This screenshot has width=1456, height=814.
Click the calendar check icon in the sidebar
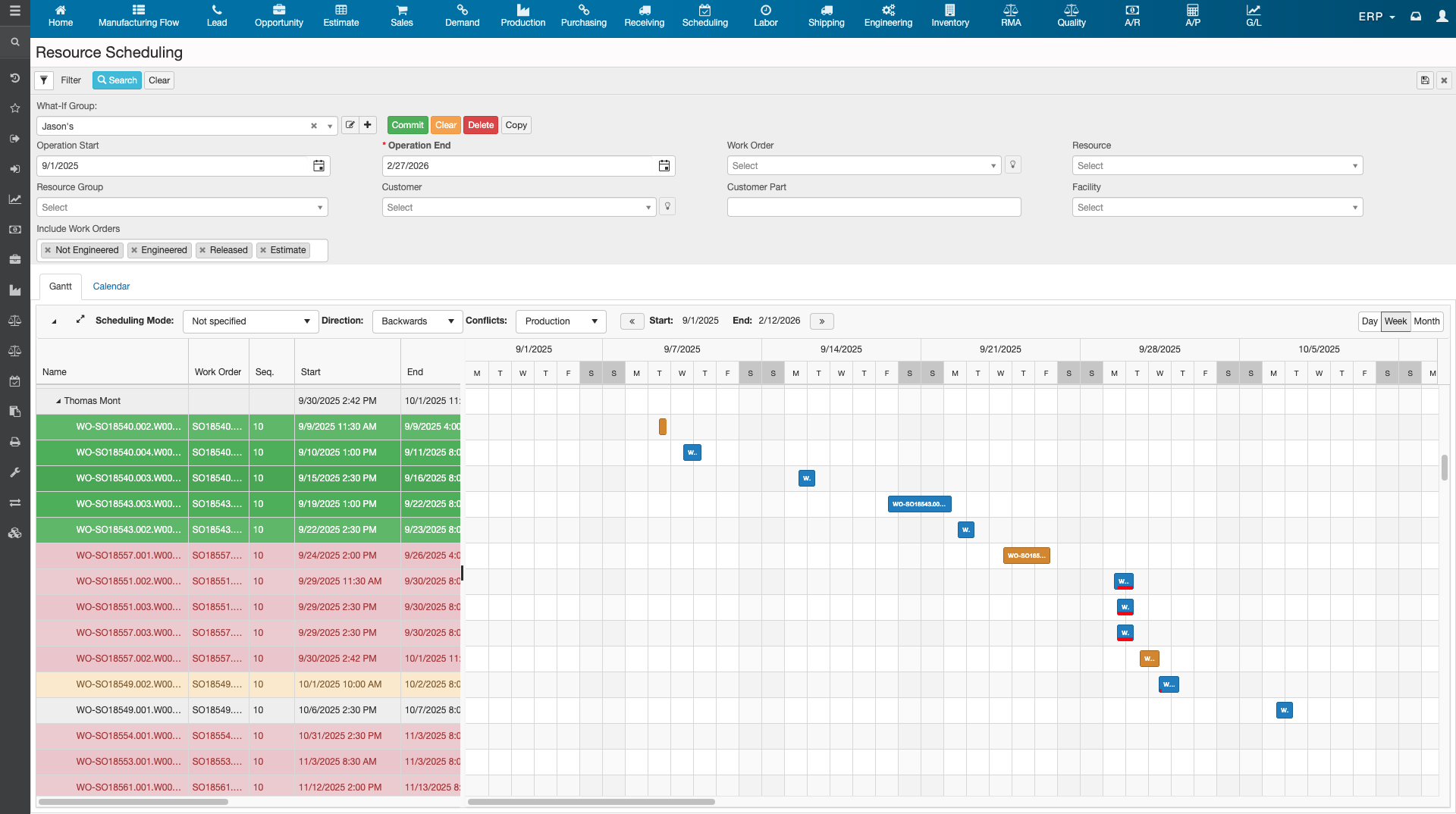pos(14,381)
